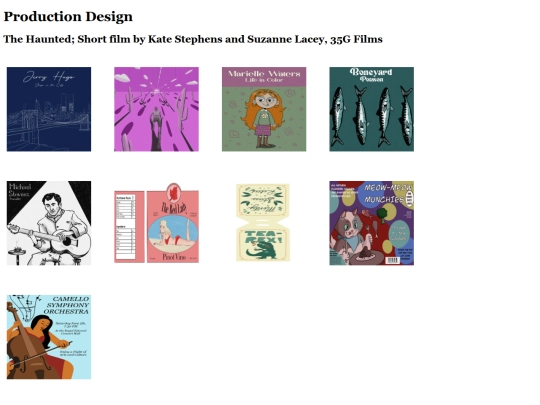Click the green crocodile on Tea-Rex tag
This screenshot has width=540, height=405.
[x=264, y=250]
